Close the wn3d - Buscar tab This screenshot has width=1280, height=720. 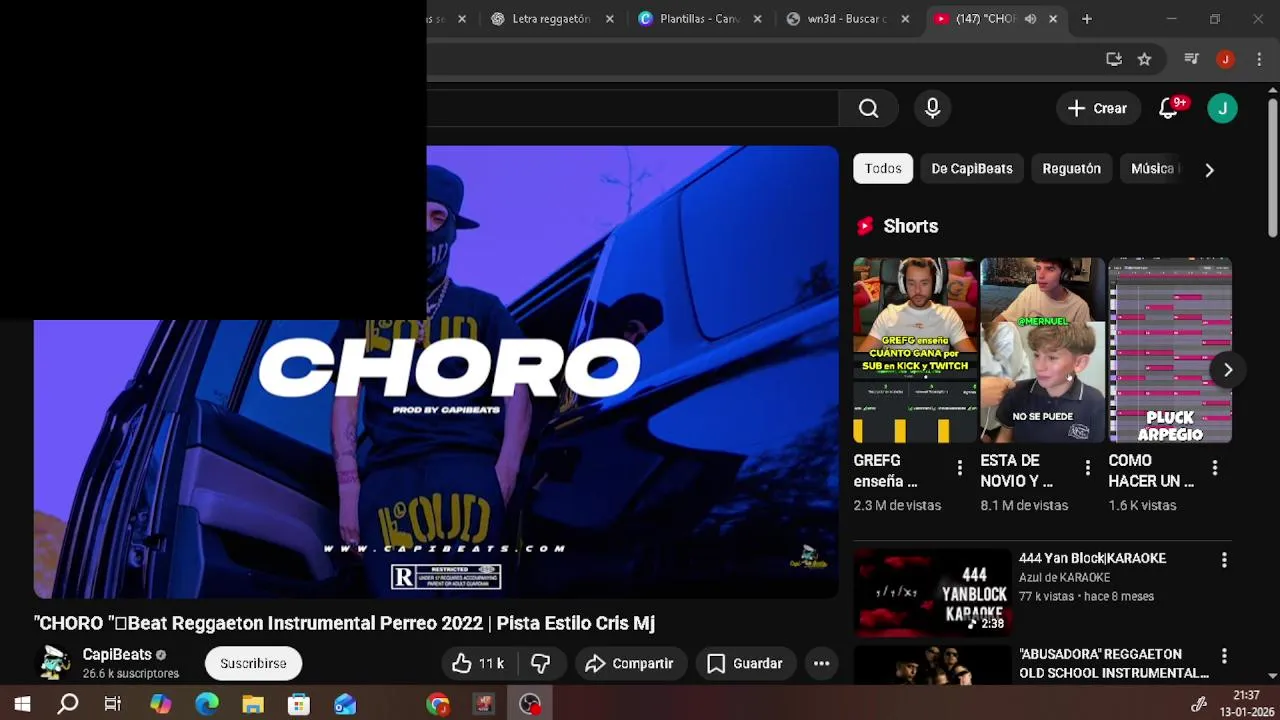[905, 19]
